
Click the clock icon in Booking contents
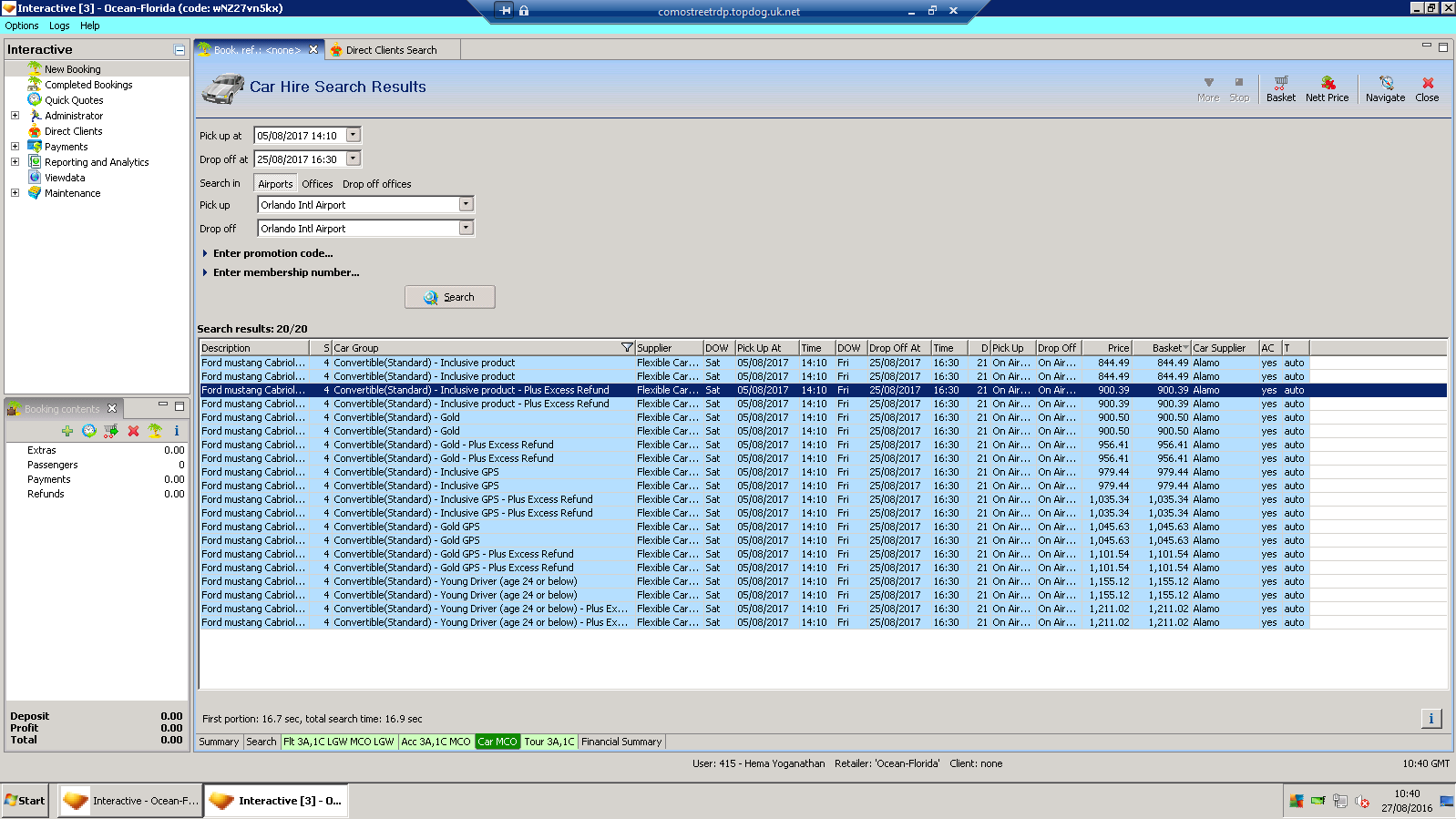[89, 431]
